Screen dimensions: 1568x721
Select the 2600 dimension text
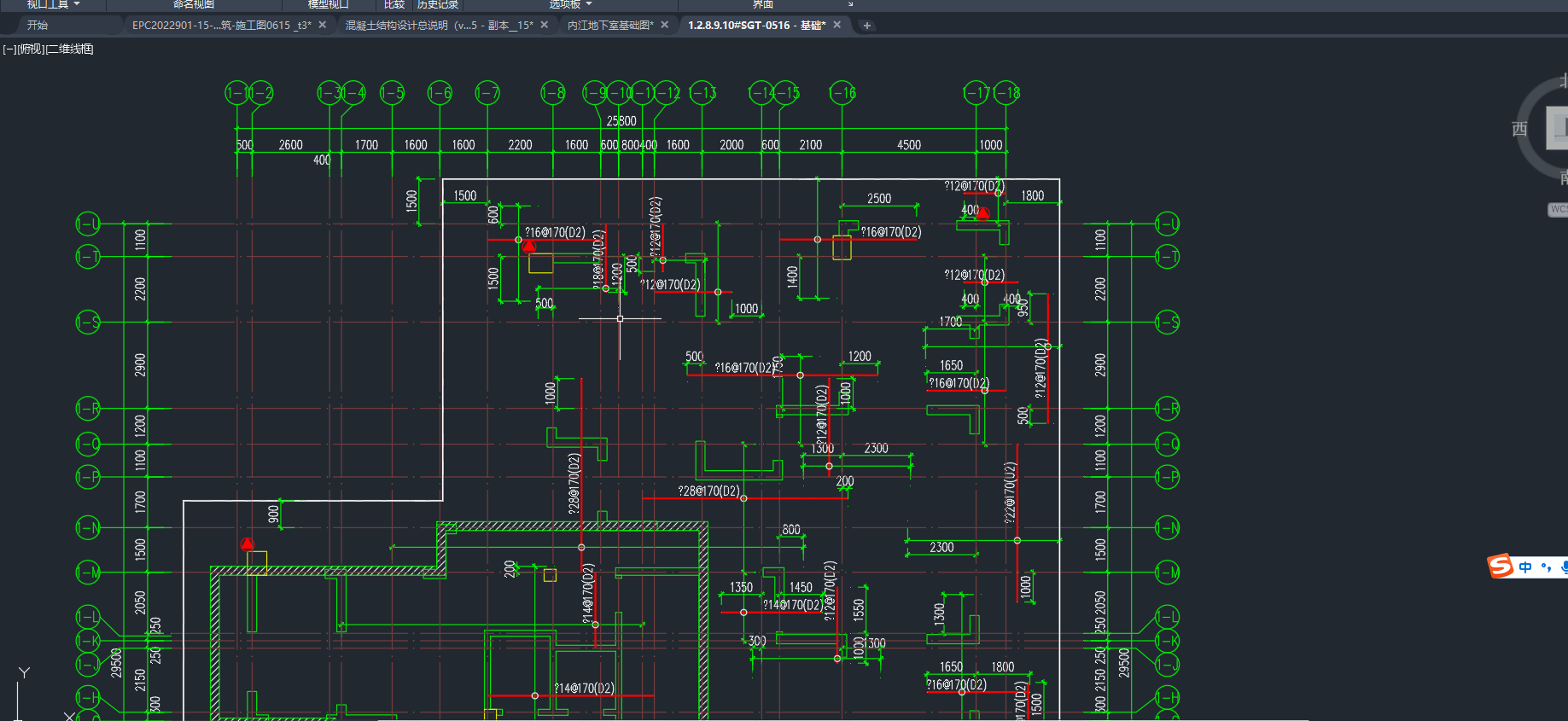(x=291, y=145)
